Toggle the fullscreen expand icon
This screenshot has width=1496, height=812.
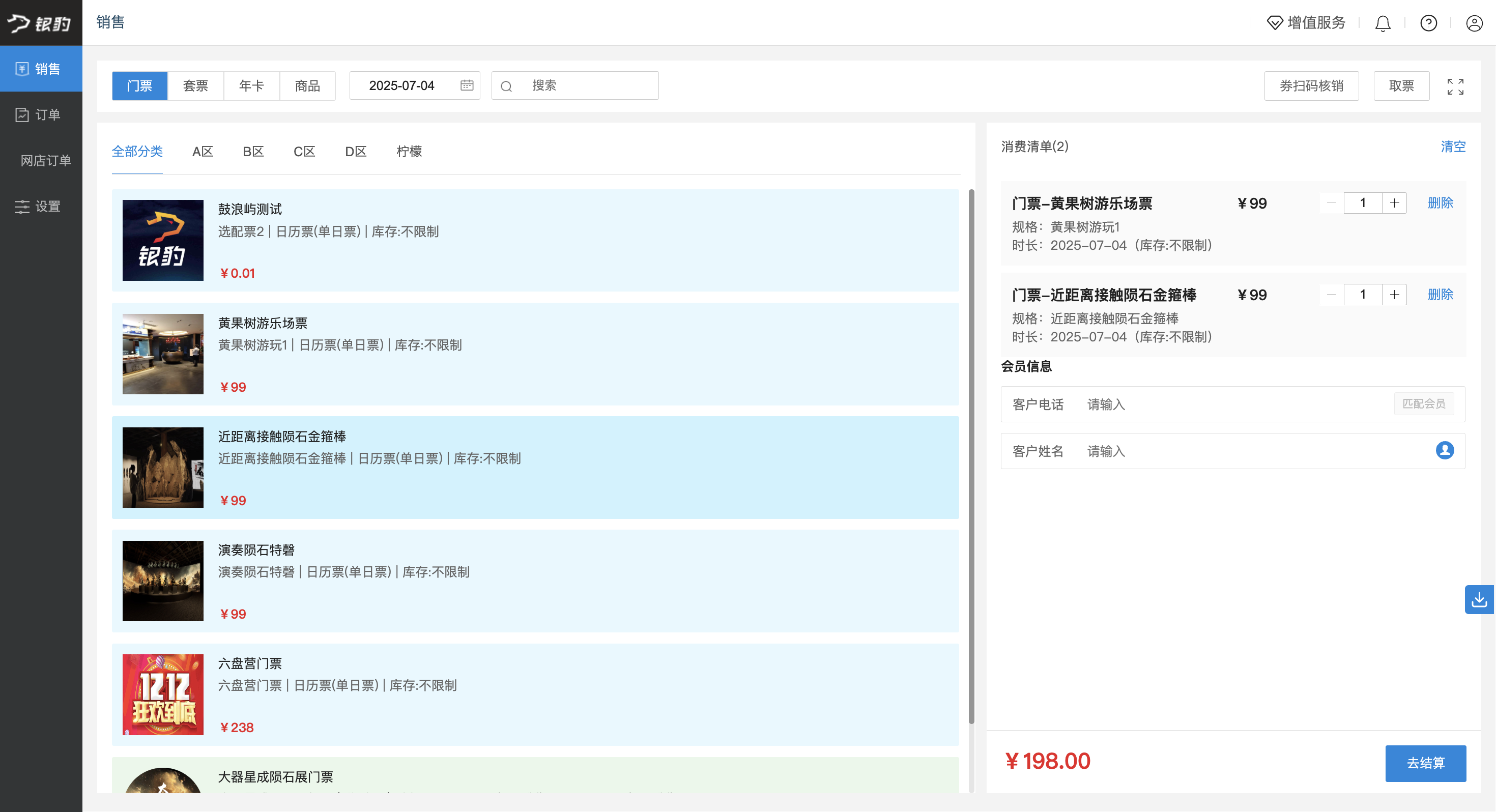pyautogui.click(x=1455, y=86)
